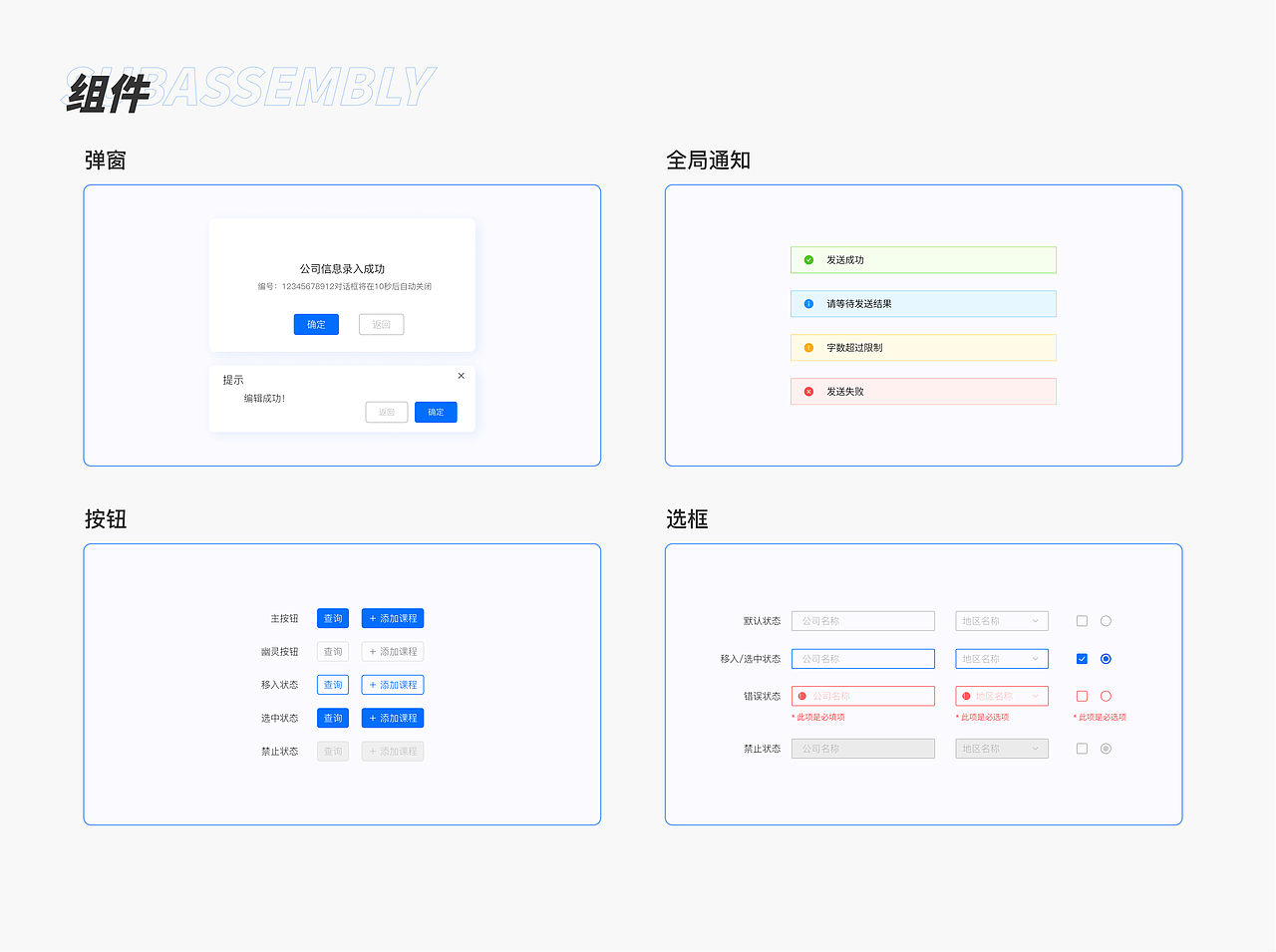Click the 移入状态 row 添加课程 button

[x=393, y=685]
